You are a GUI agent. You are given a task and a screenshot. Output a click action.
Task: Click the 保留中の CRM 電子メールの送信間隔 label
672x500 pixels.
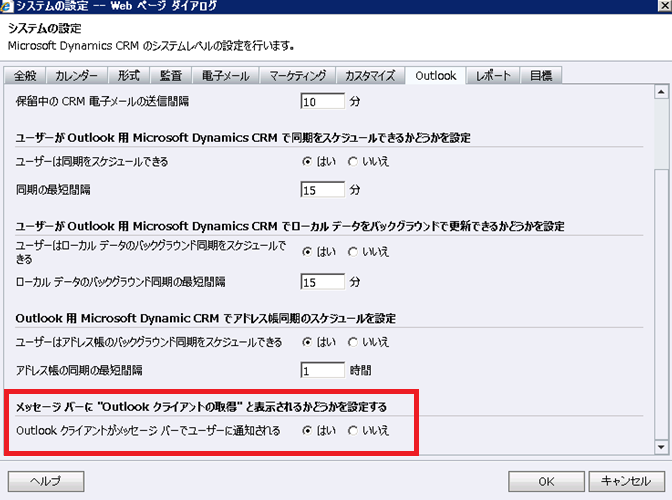coord(102,102)
